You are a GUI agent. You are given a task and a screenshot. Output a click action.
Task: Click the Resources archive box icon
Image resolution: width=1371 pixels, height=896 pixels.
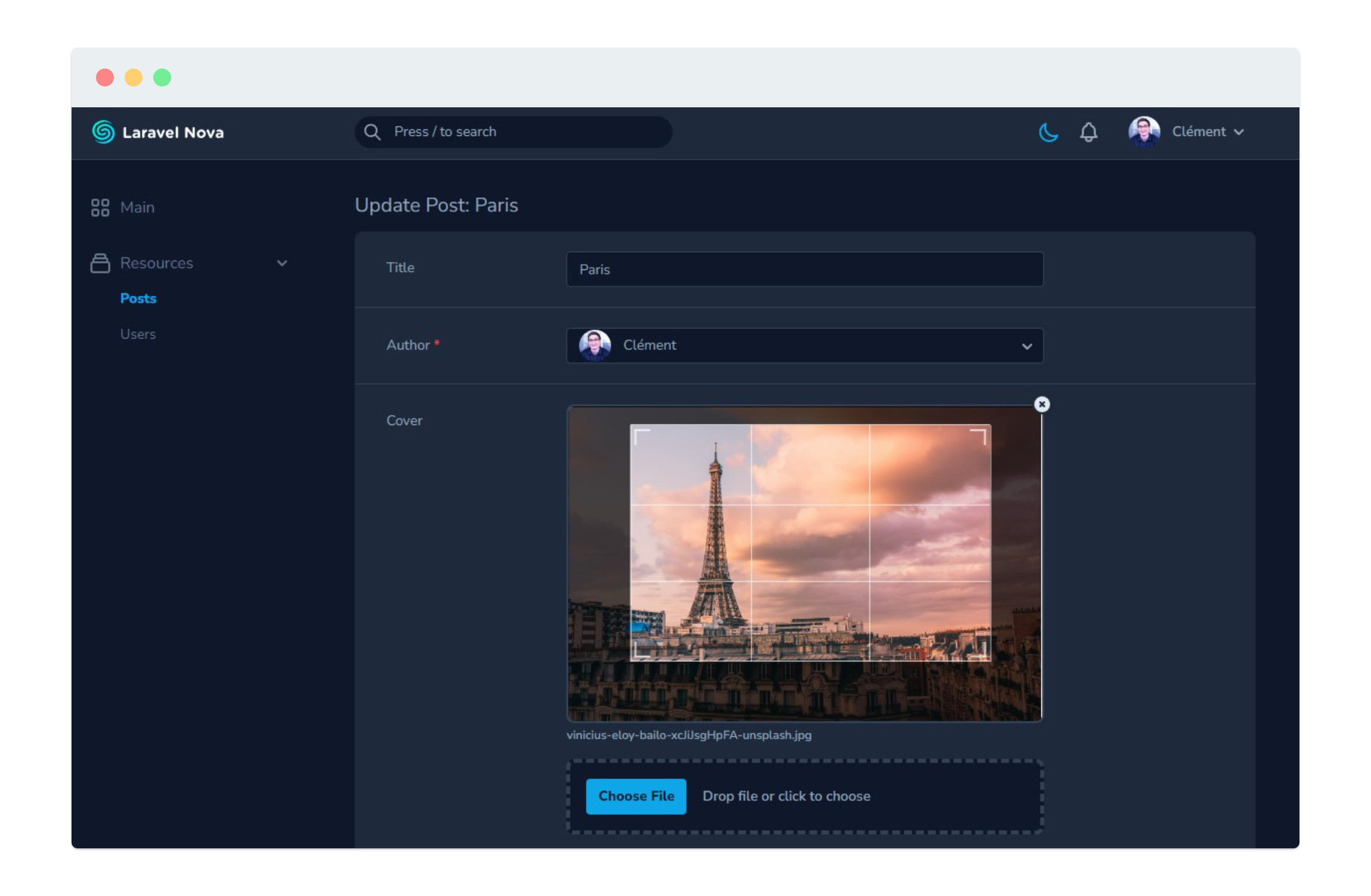pyautogui.click(x=100, y=263)
